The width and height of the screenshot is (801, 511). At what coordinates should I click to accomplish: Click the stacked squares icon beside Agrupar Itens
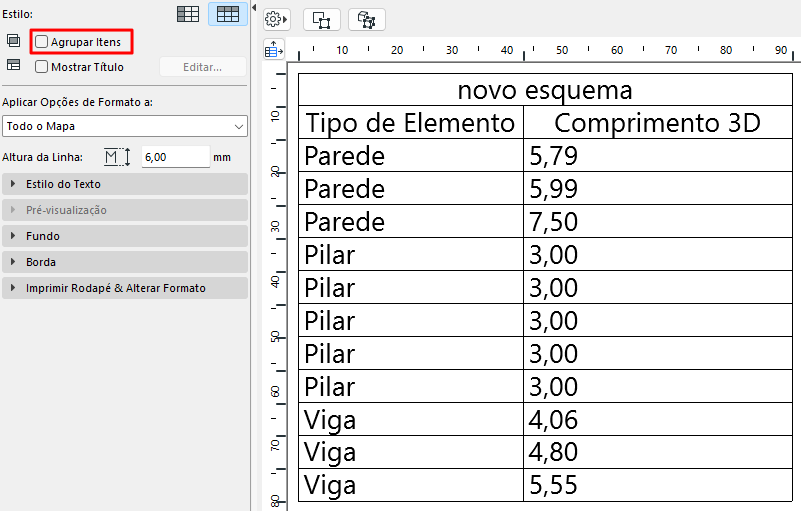tap(13, 42)
